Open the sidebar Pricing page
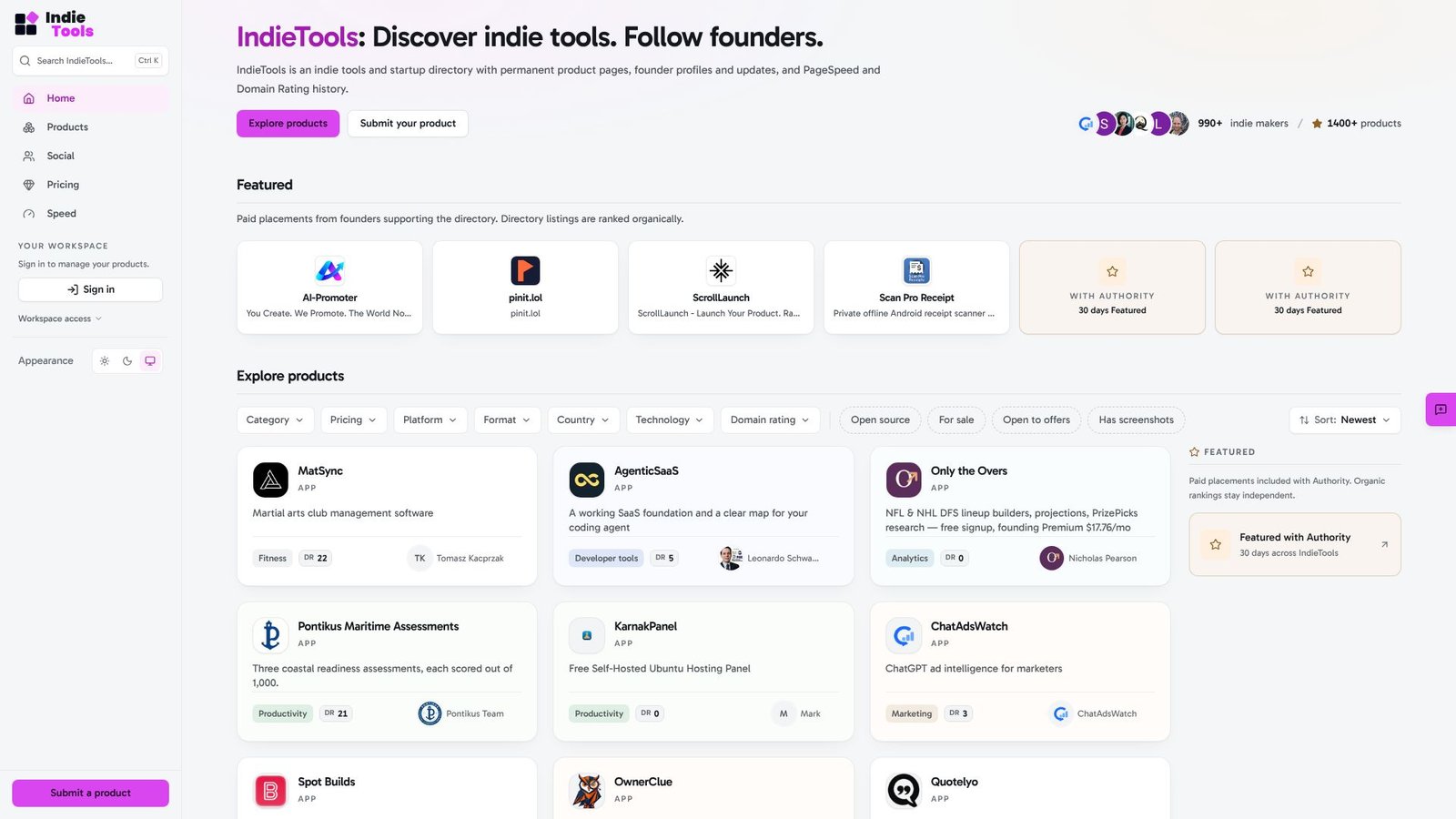1456x819 pixels. tap(90, 185)
